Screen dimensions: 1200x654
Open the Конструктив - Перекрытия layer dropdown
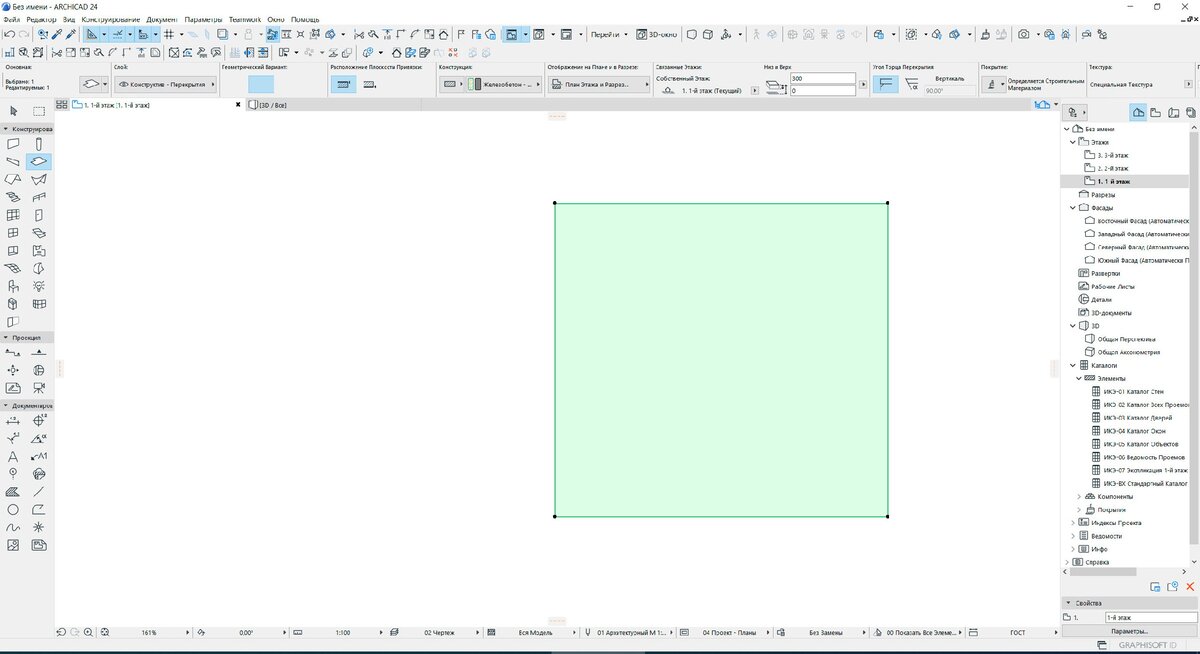tap(165, 85)
